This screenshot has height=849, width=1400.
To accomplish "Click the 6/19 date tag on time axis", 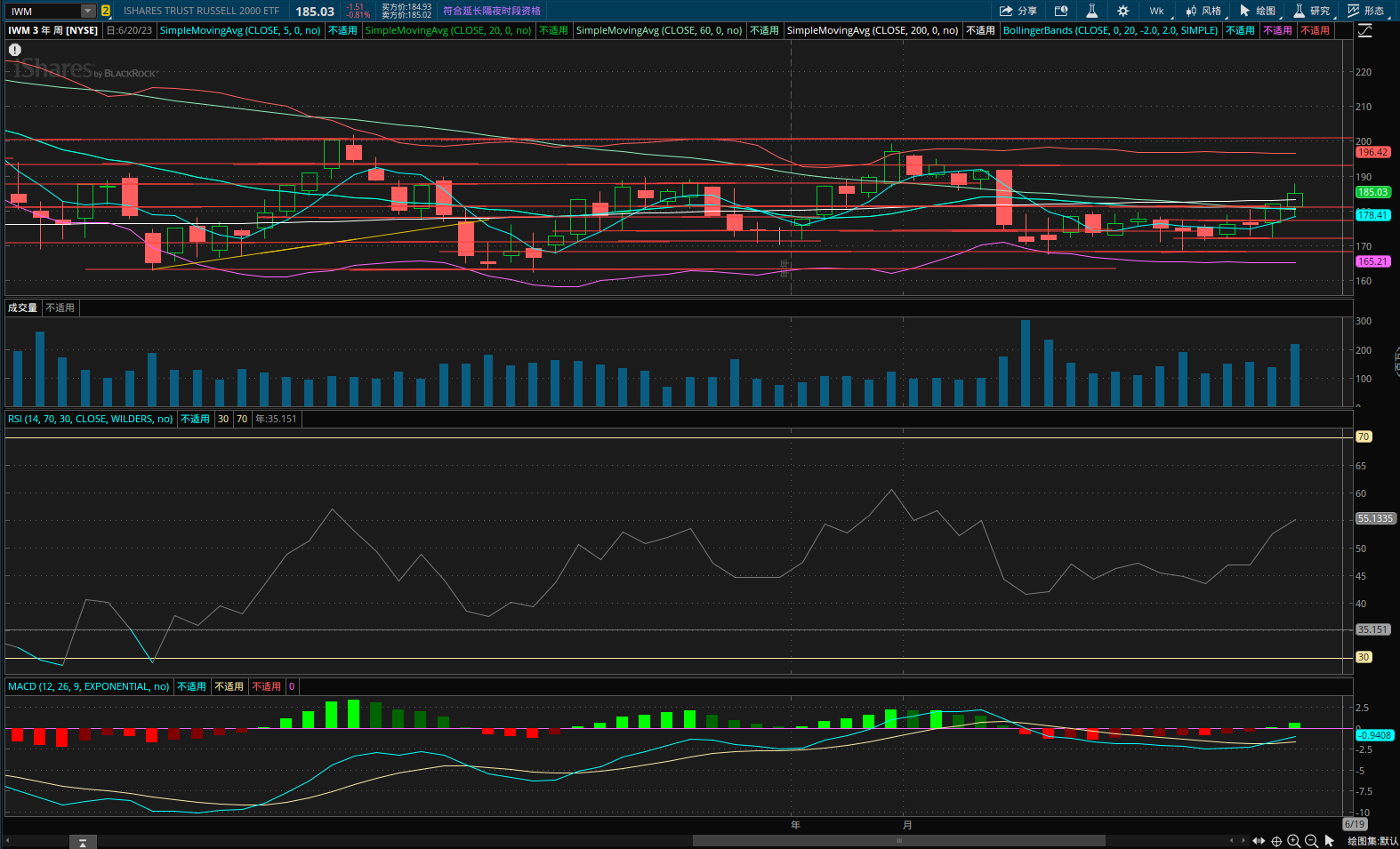I will [1355, 824].
